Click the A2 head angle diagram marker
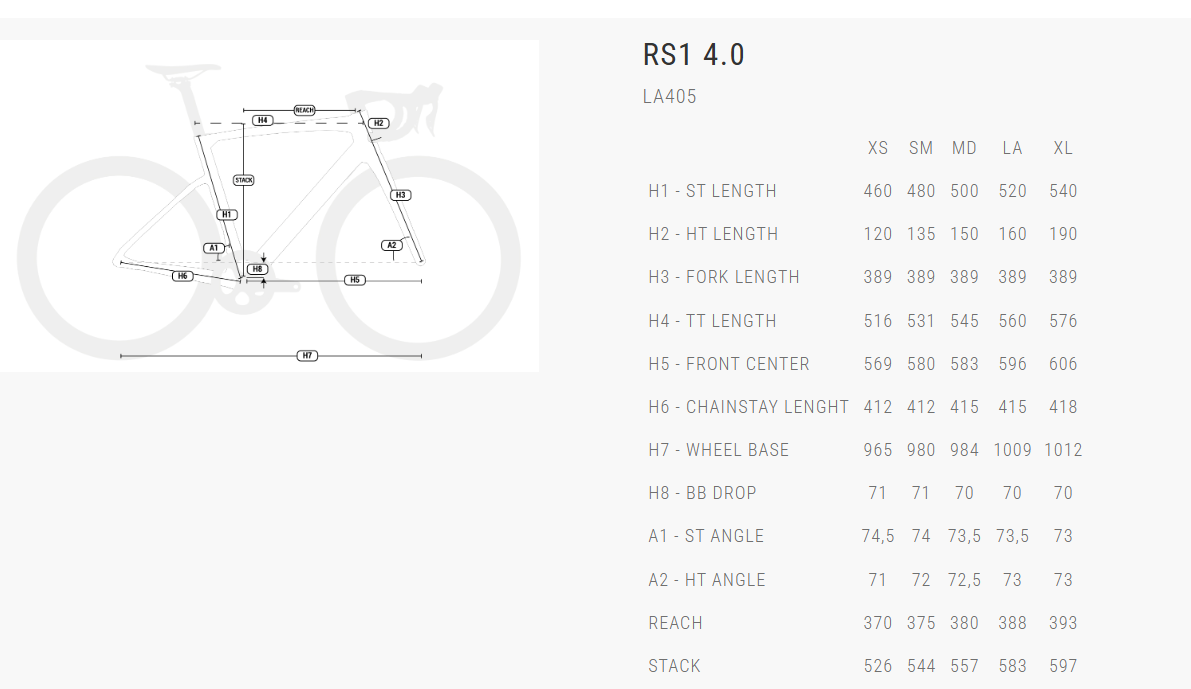This screenshot has height=689, width=1191. pos(392,245)
